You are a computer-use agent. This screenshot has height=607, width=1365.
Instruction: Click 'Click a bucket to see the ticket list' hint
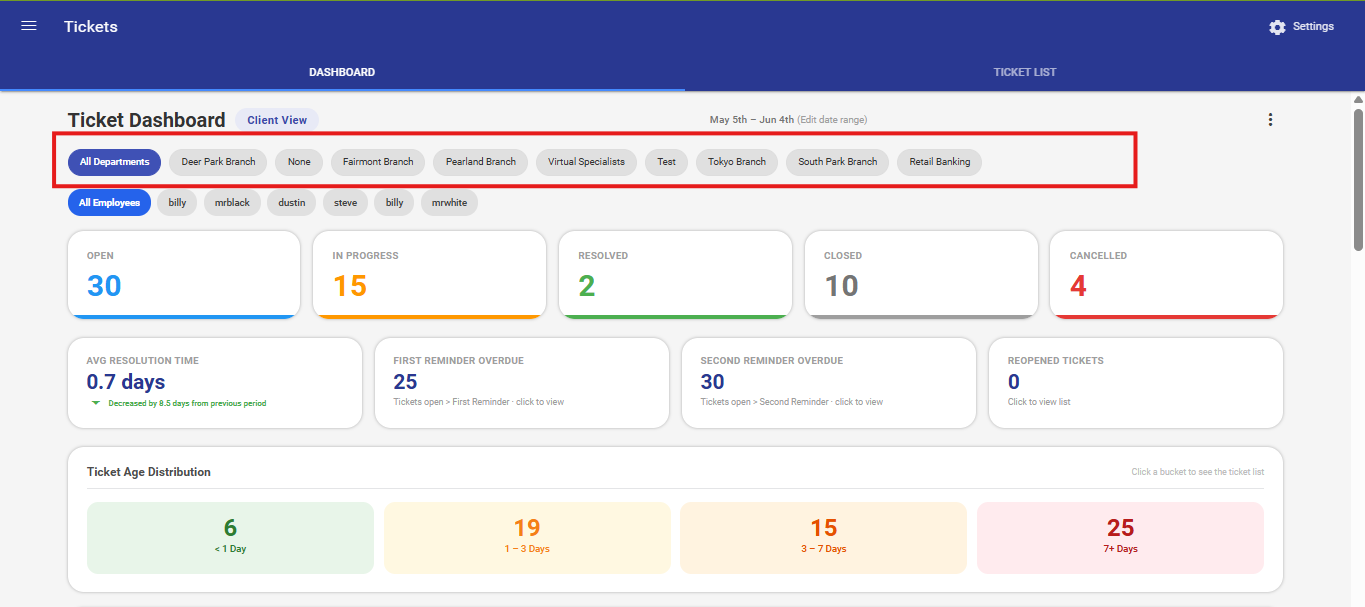click(x=1197, y=472)
